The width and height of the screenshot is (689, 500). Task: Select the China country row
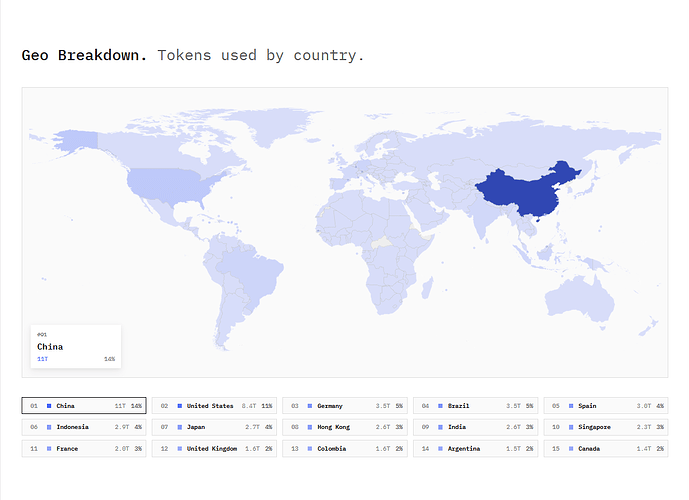click(x=84, y=406)
